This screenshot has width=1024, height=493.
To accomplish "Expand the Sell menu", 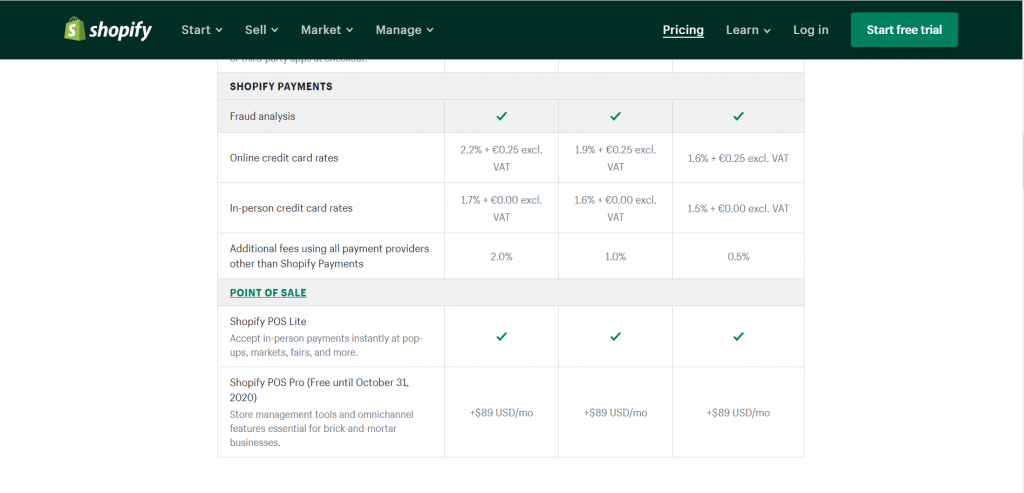I will [x=261, y=30].
